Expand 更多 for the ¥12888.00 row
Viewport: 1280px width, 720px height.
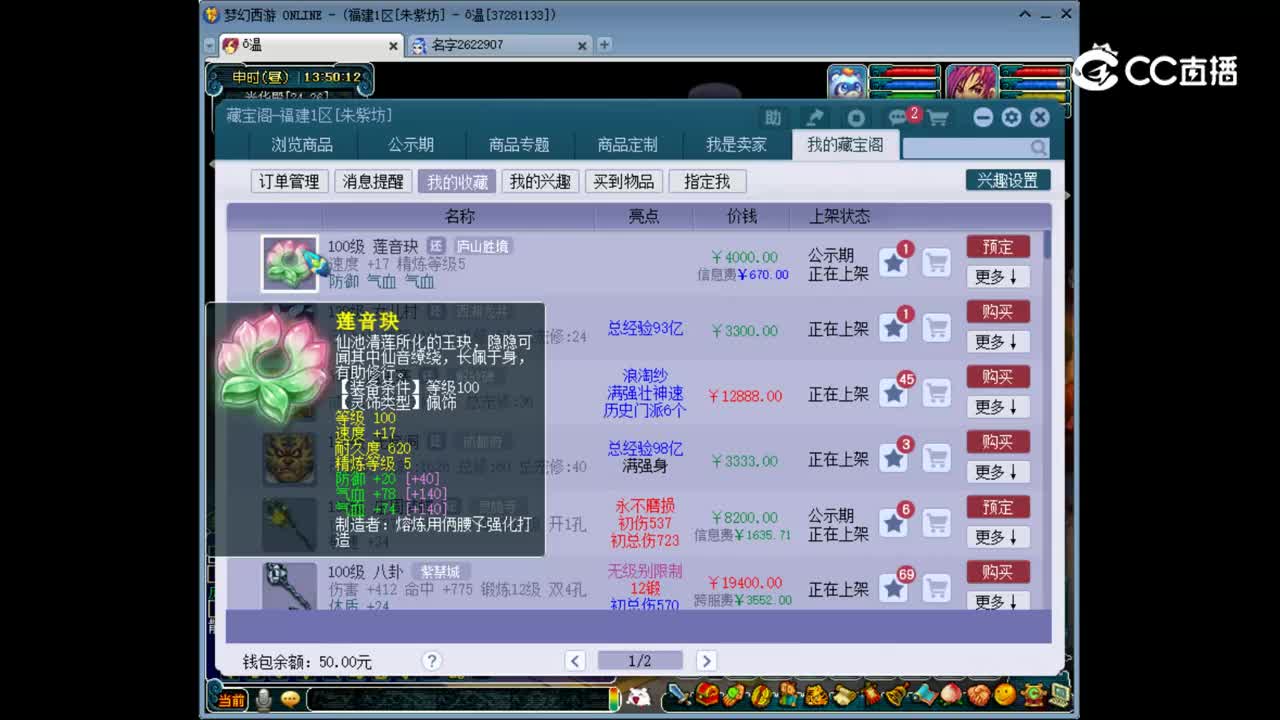(x=998, y=407)
